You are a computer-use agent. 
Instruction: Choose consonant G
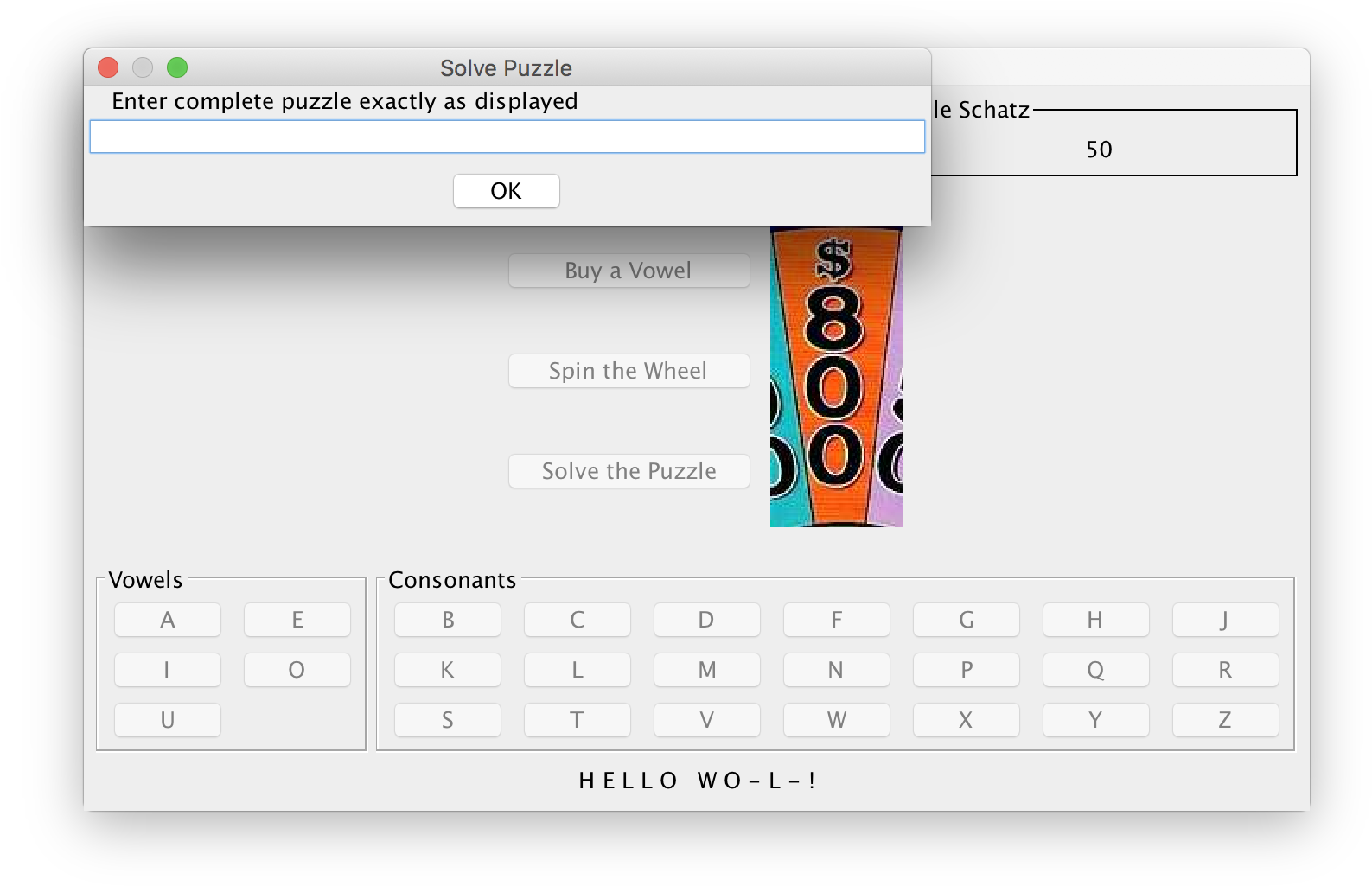pyautogui.click(x=967, y=620)
